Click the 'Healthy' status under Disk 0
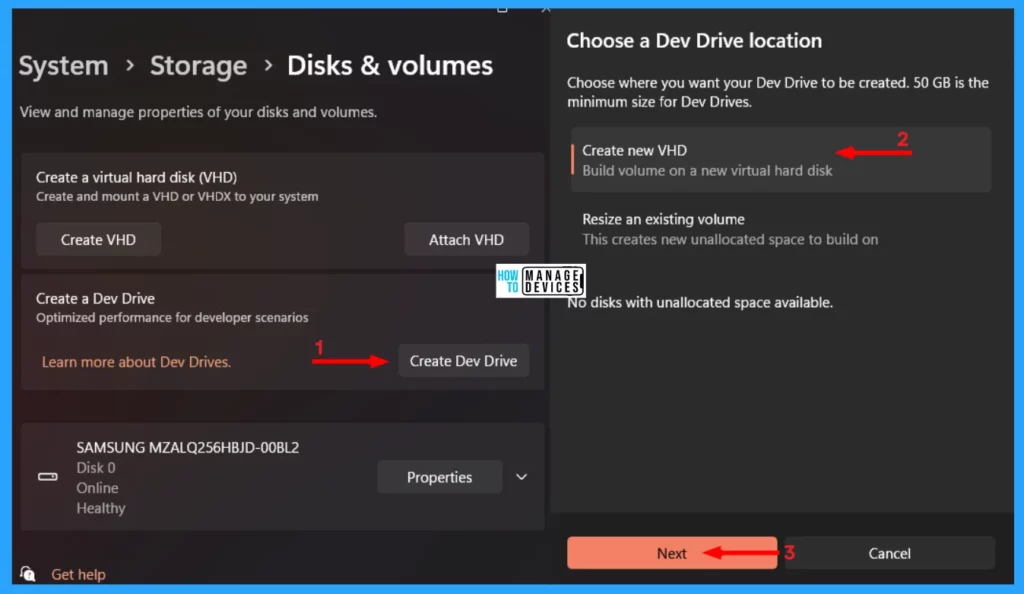The height and width of the screenshot is (594, 1024). click(101, 508)
